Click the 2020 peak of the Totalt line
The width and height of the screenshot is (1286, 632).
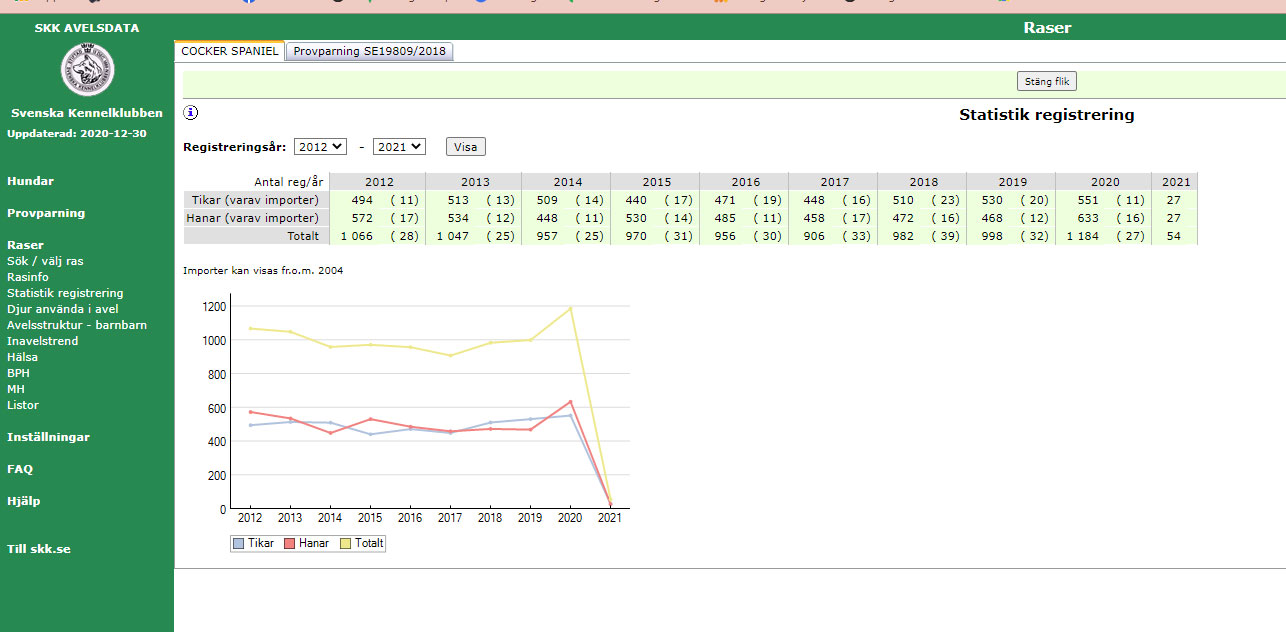coord(571,308)
